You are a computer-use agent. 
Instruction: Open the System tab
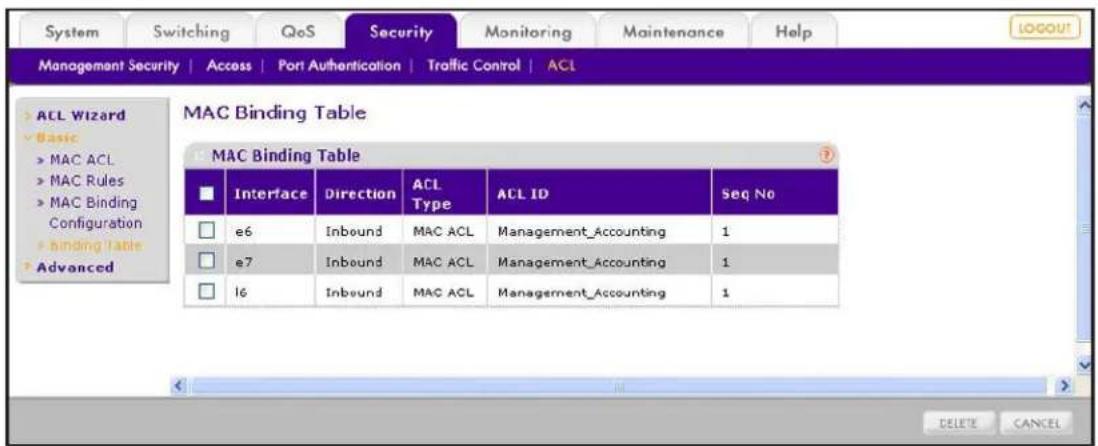(72, 32)
